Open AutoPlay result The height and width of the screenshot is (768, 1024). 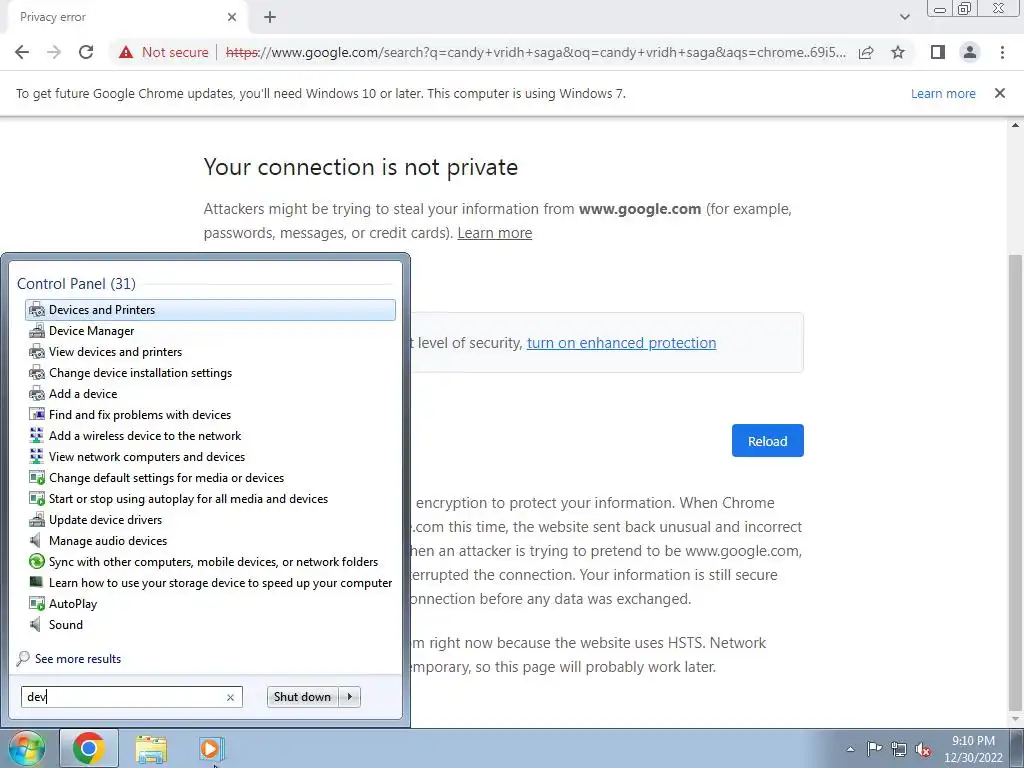coord(210,603)
